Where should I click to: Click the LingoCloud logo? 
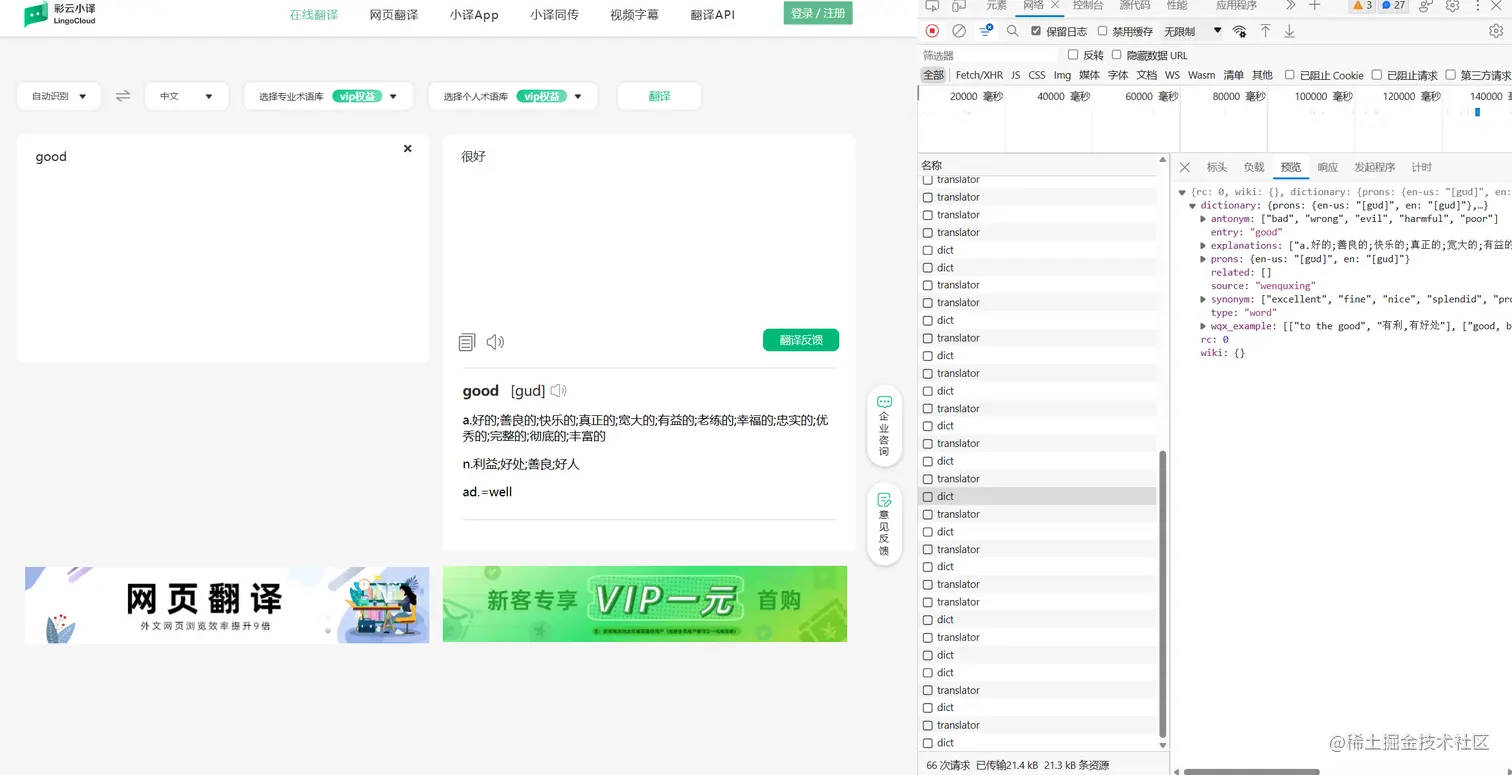coord(60,14)
